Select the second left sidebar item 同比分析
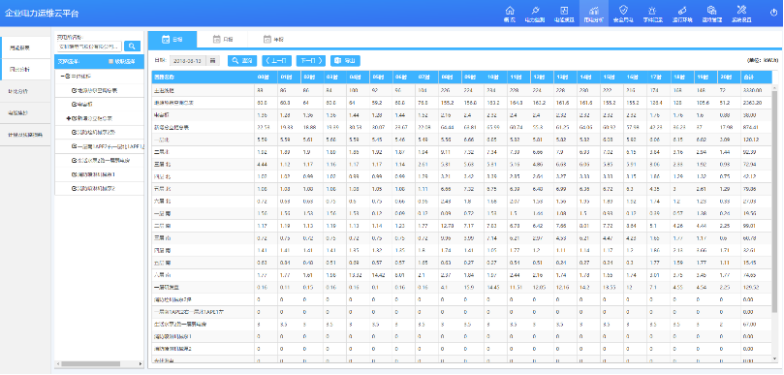Viewport: 784px width, 375px height. [x=26, y=70]
